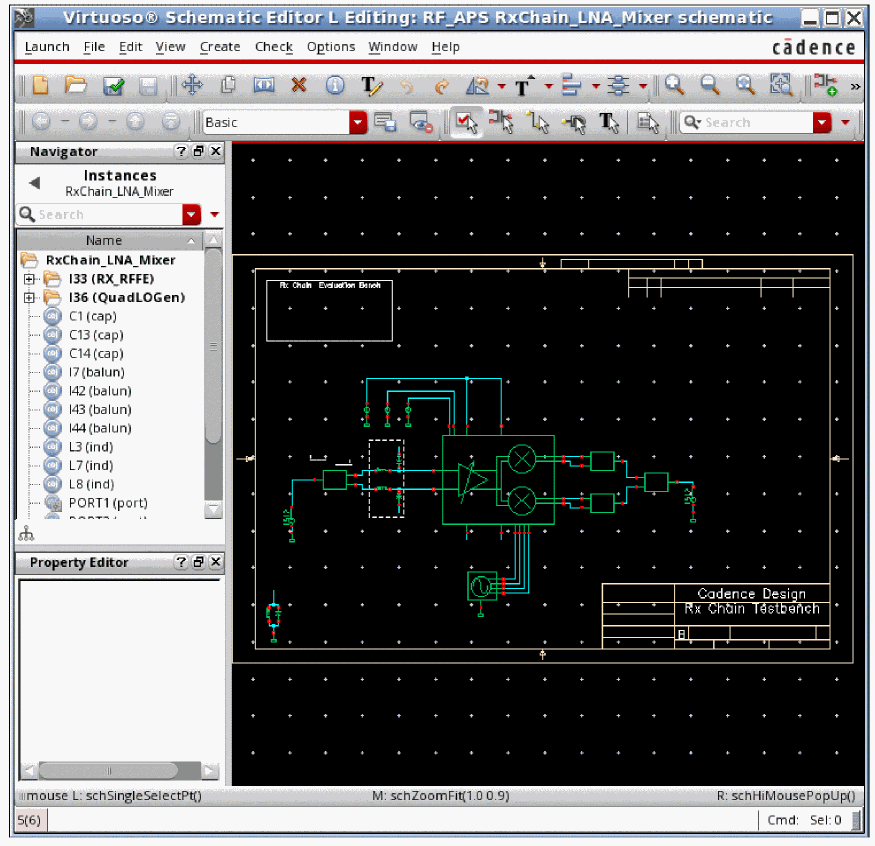Select the Stretch/Move arrows tool
Image resolution: width=875 pixels, height=846 pixels.
click(x=192, y=86)
